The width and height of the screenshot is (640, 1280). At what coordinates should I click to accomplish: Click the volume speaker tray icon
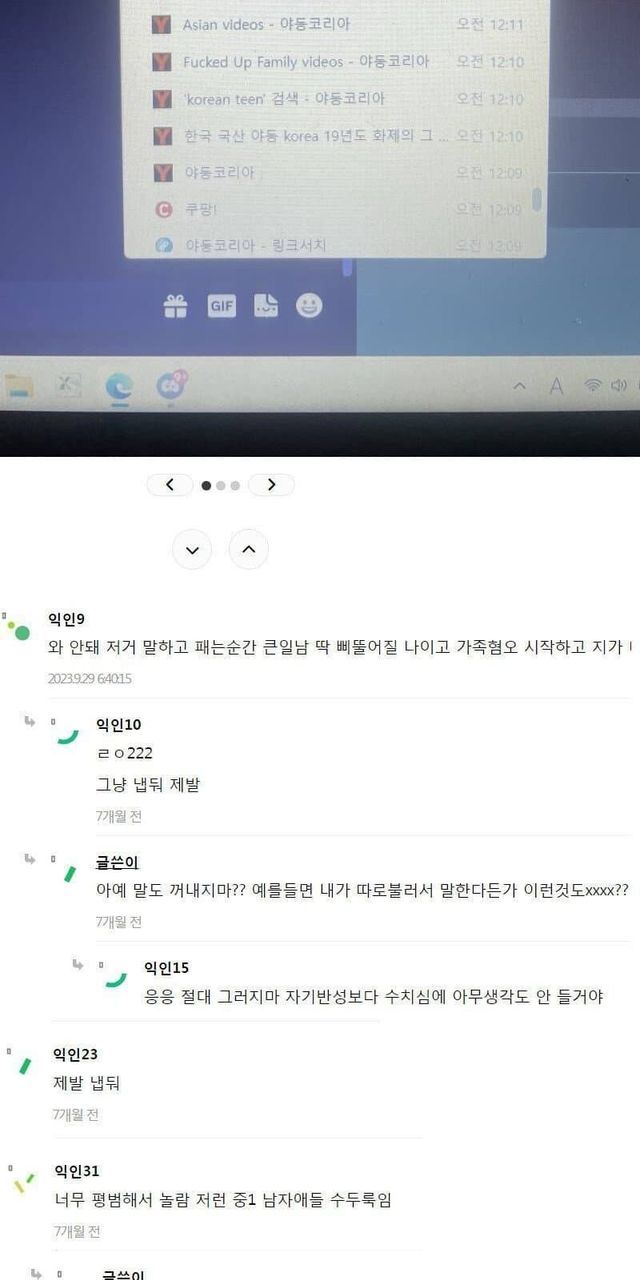click(x=619, y=385)
